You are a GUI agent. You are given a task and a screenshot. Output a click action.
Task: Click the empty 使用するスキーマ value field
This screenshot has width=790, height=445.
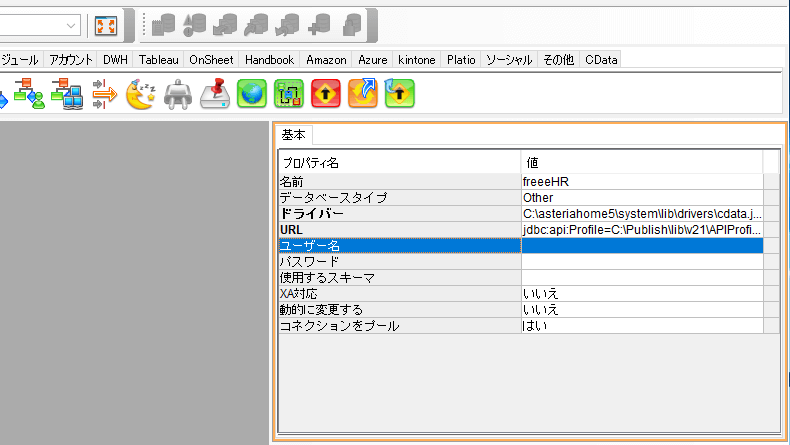click(642, 278)
